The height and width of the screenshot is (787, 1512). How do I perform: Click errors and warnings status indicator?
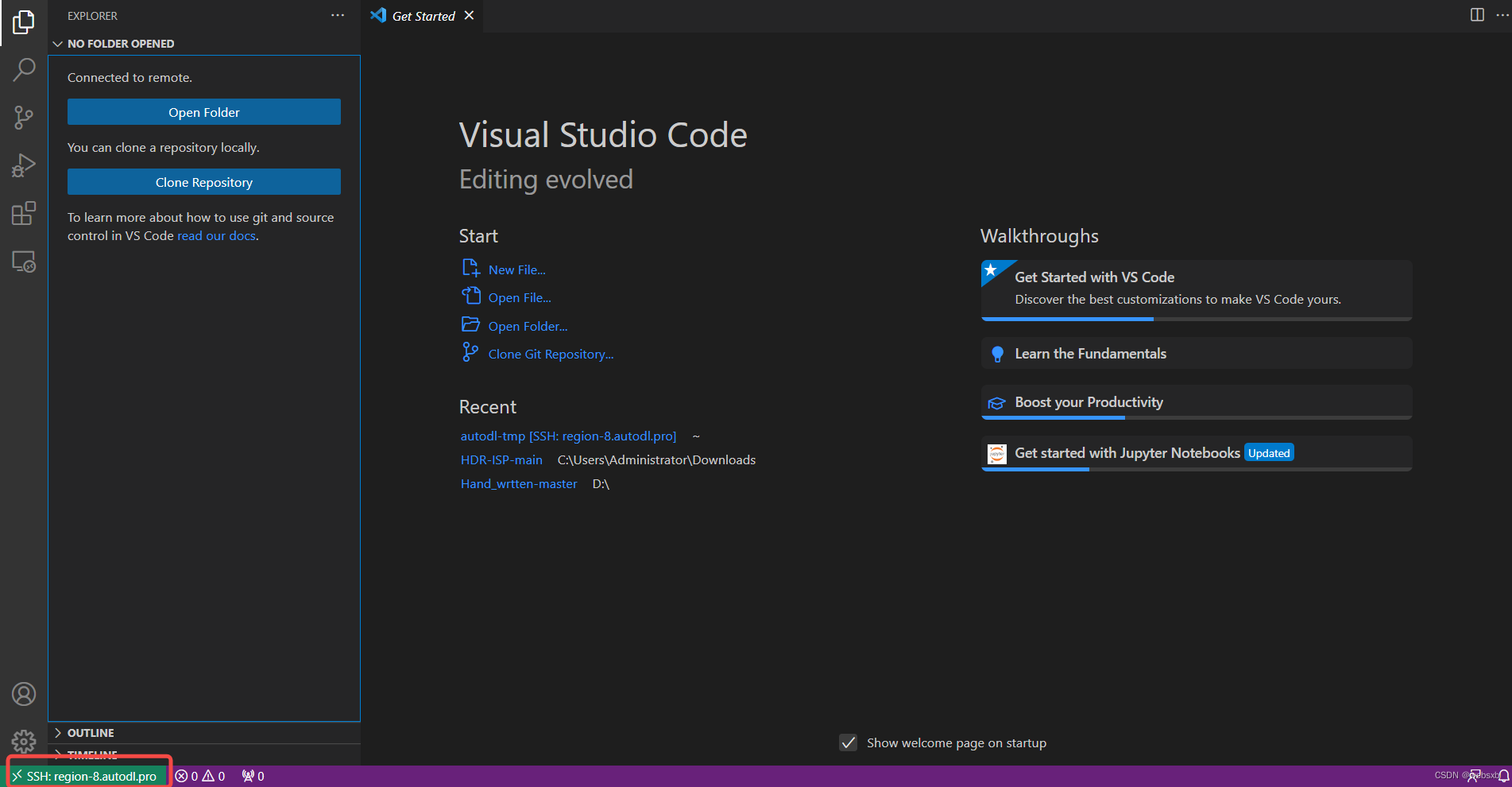[x=200, y=777]
